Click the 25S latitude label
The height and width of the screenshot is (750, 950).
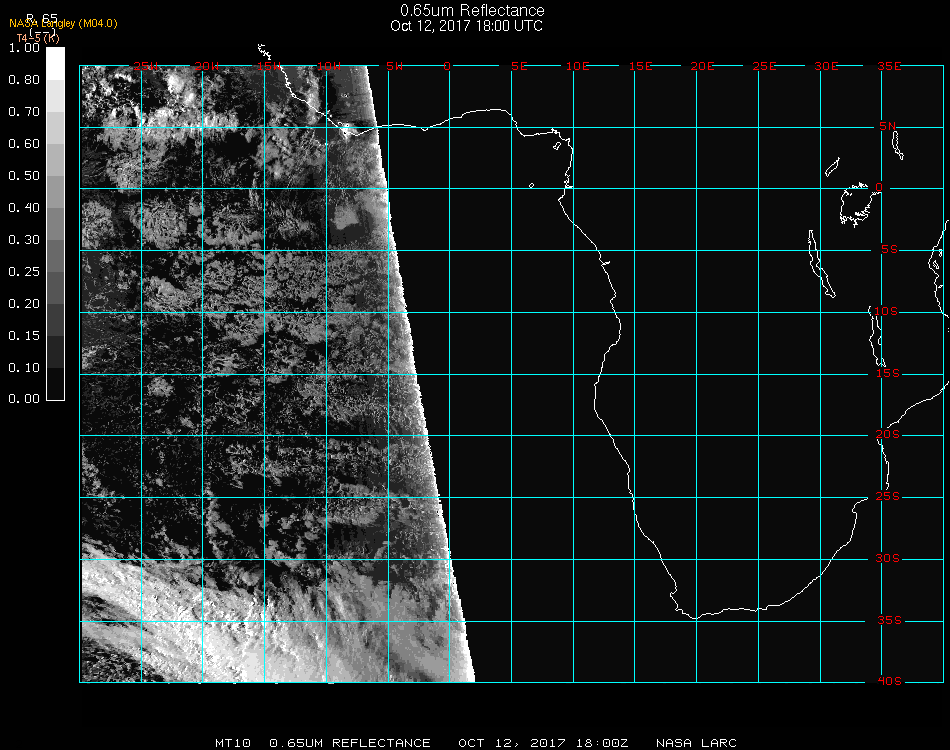[888, 497]
